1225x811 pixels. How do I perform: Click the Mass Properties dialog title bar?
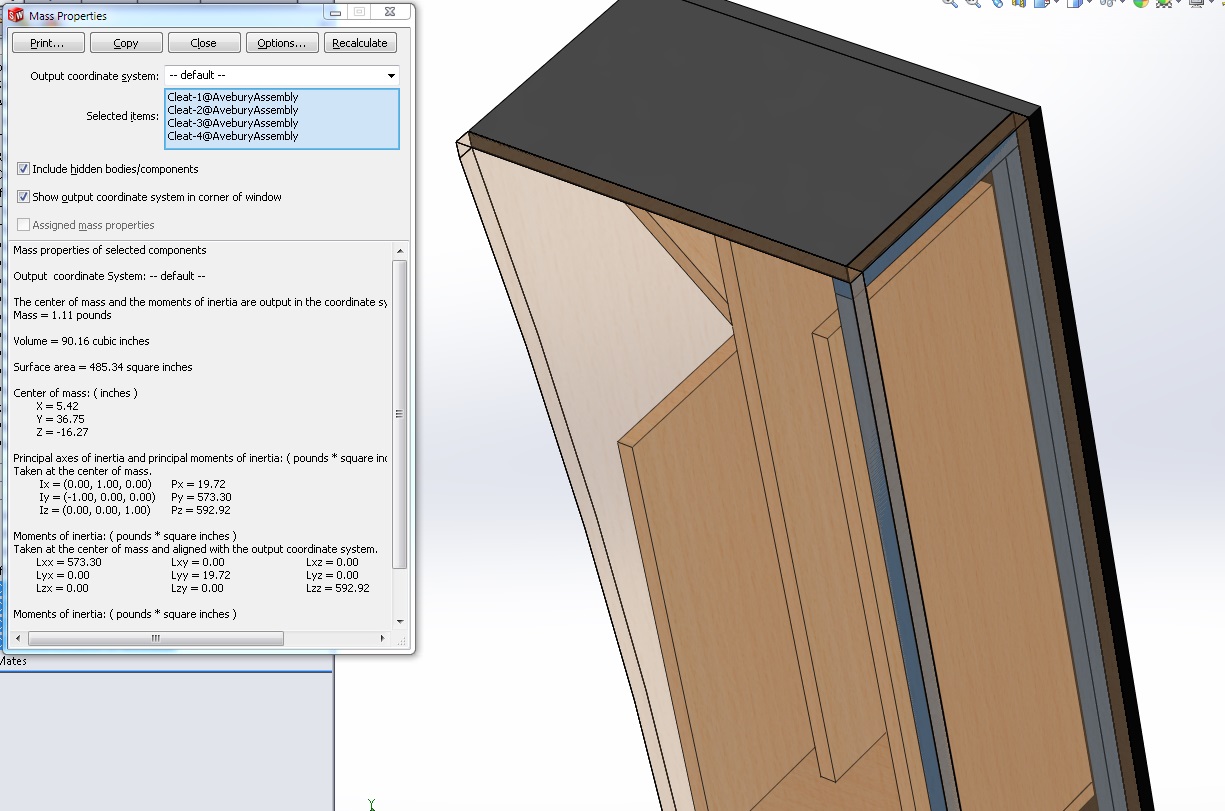click(x=170, y=15)
